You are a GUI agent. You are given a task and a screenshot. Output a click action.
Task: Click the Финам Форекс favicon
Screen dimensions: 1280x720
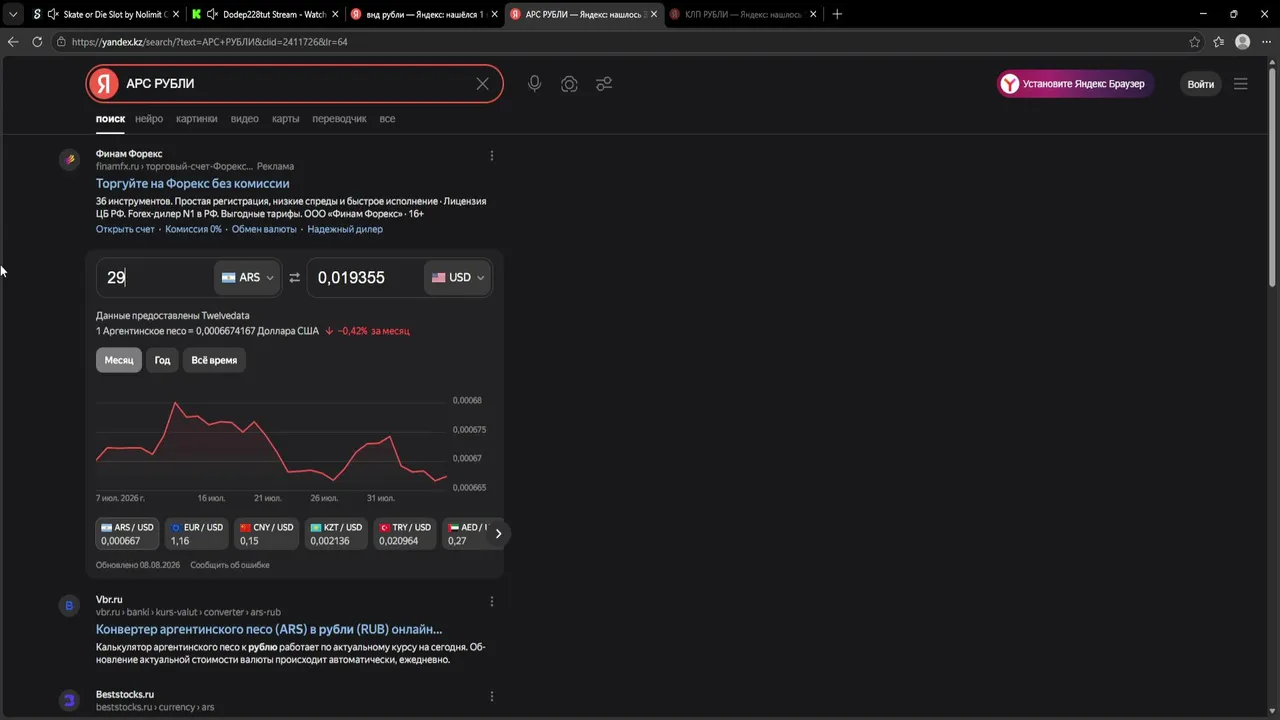coord(69,159)
